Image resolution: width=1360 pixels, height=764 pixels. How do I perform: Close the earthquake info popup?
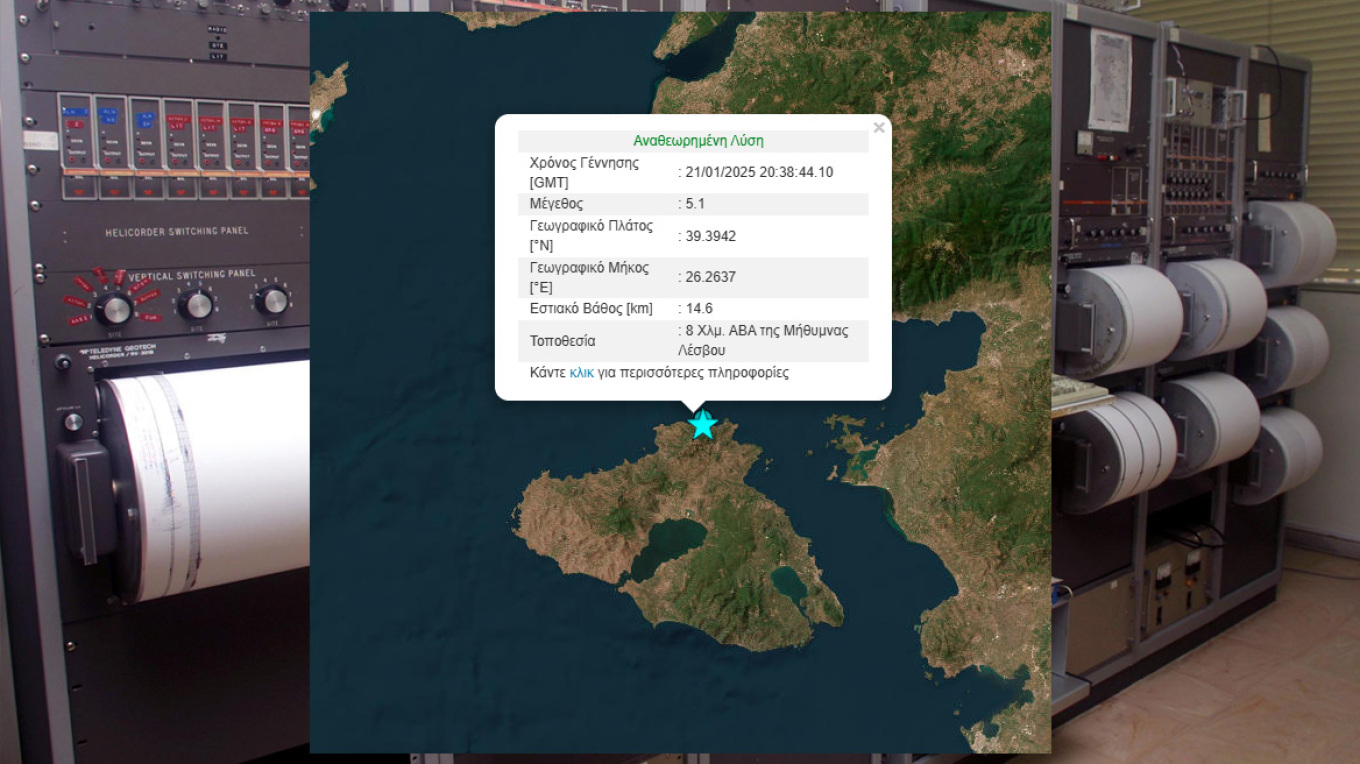[x=878, y=128]
